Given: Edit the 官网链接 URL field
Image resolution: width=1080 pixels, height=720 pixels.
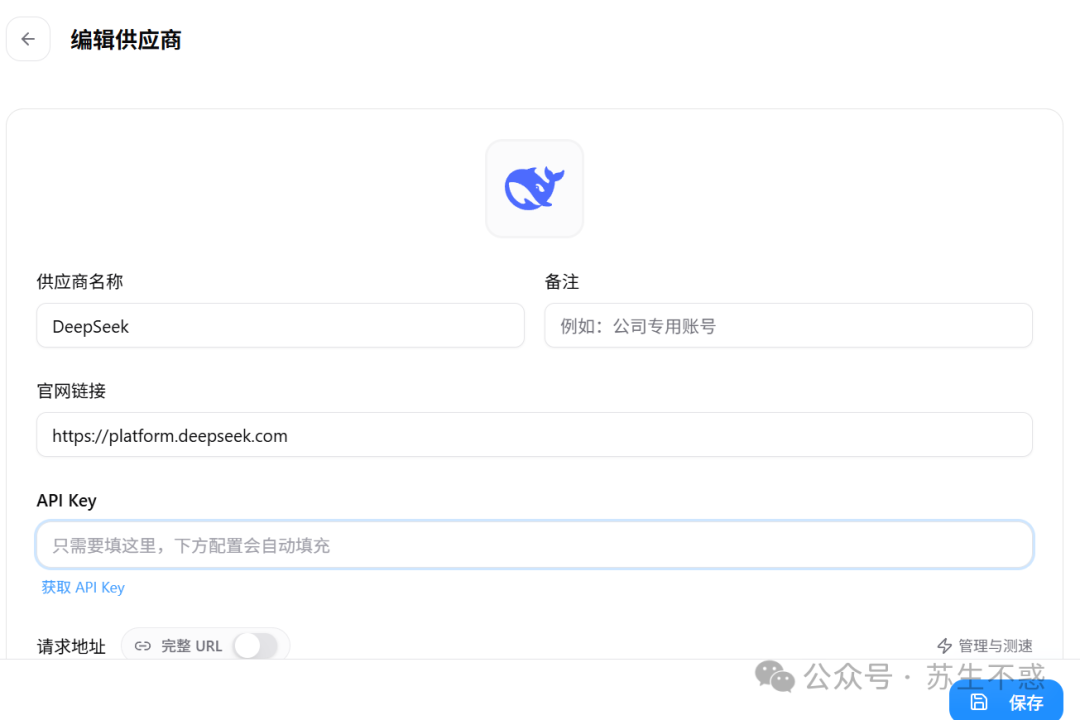Looking at the screenshot, I should [x=534, y=435].
